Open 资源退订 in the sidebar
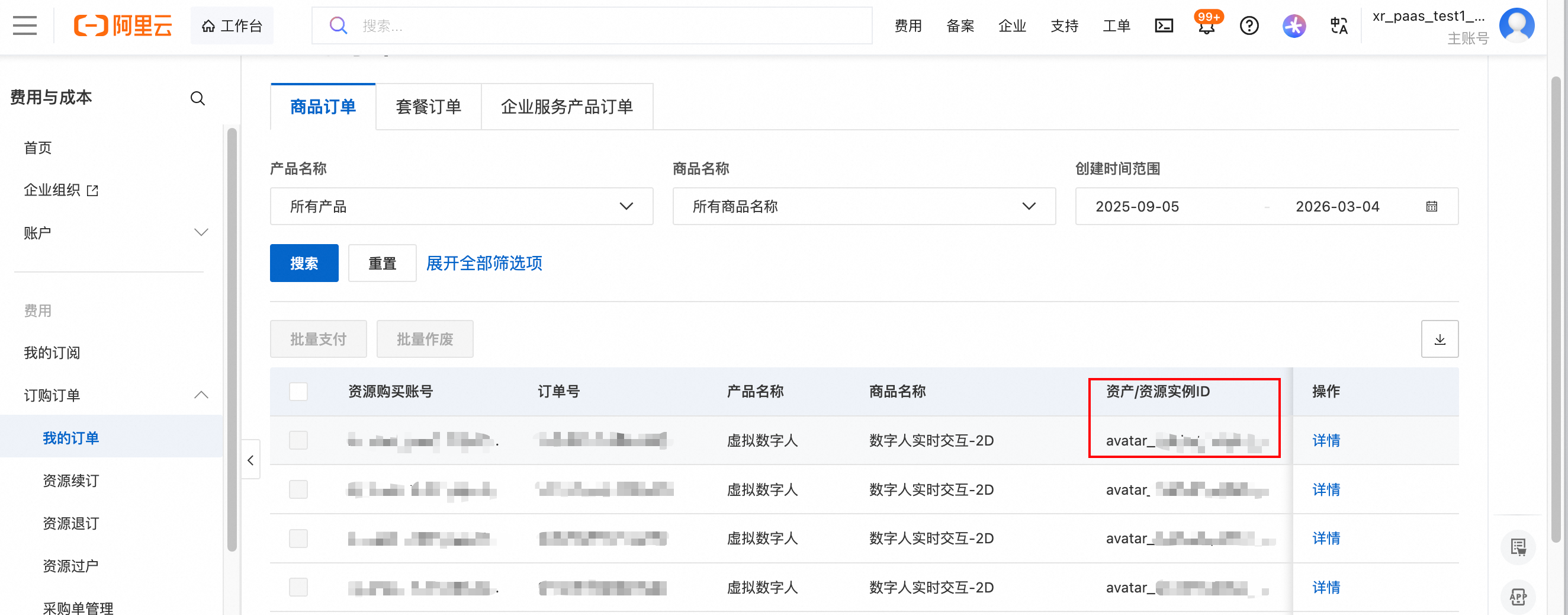This screenshot has width=1568, height=615. [70, 523]
